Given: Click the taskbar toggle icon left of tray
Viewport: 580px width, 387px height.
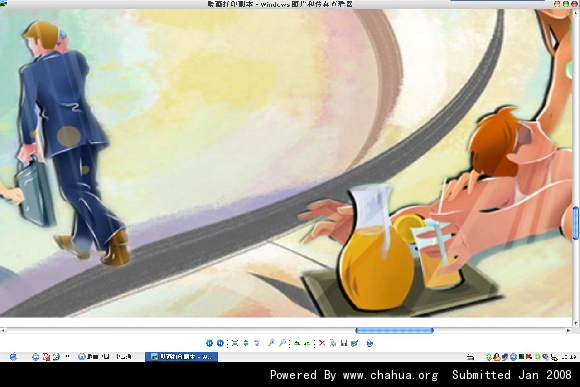Looking at the screenshot, I should pyautogui.click(x=470, y=357).
